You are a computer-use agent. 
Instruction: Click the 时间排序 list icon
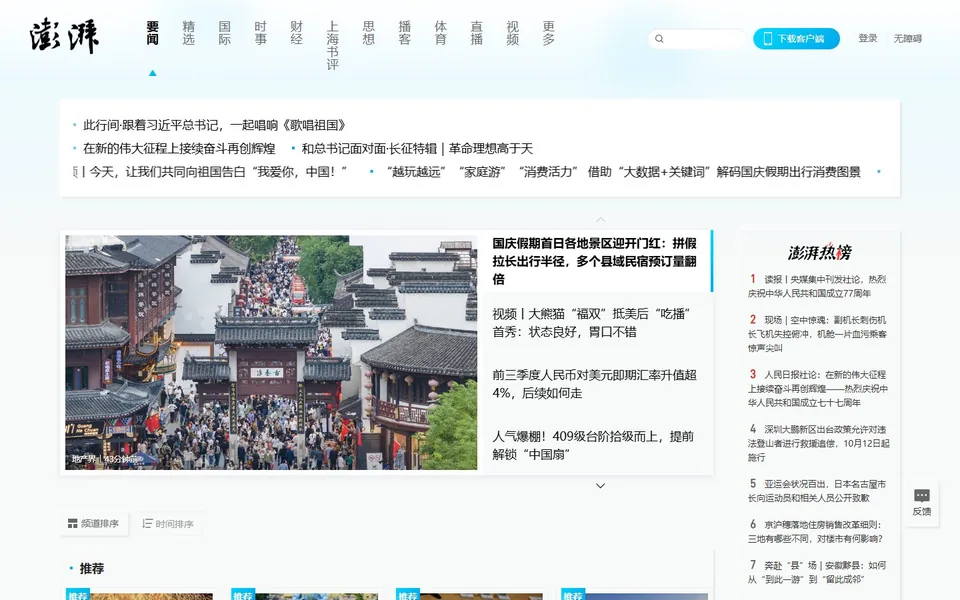pos(147,523)
